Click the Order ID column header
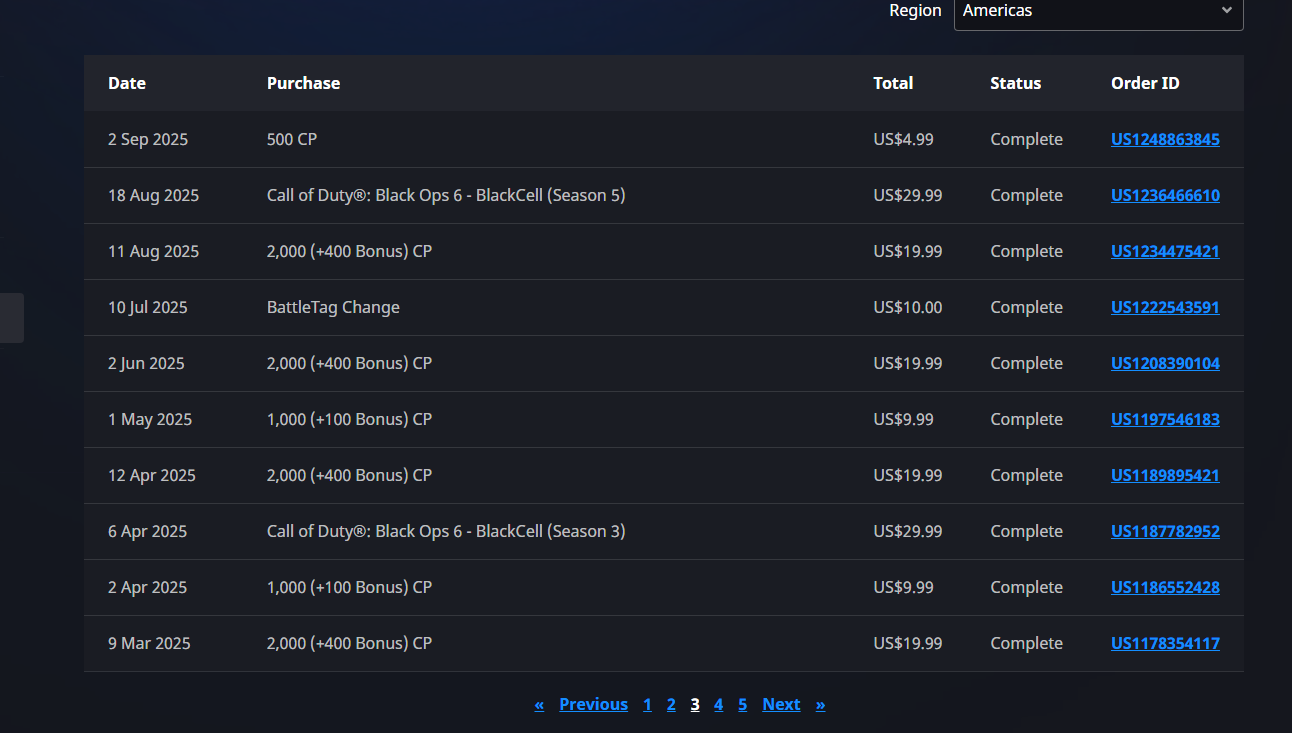Viewport: 1292px width, 733px height. [1145, 83]
